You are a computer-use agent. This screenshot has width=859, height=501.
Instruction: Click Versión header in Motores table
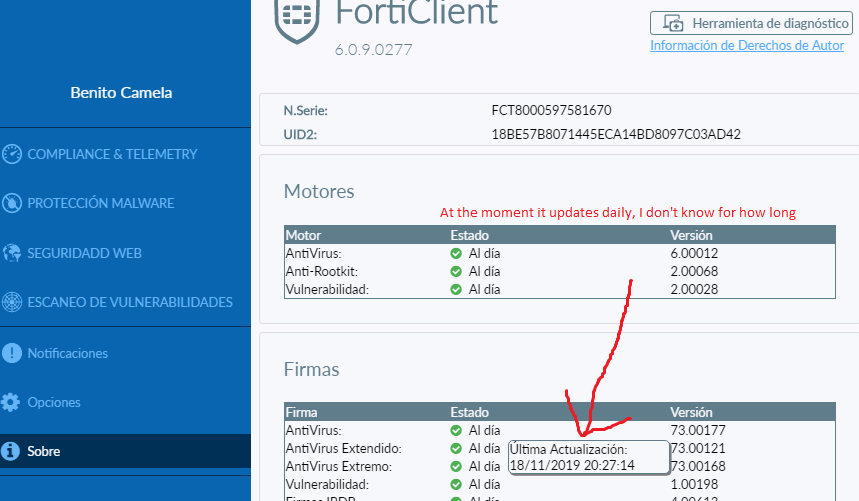pos(691,235)
